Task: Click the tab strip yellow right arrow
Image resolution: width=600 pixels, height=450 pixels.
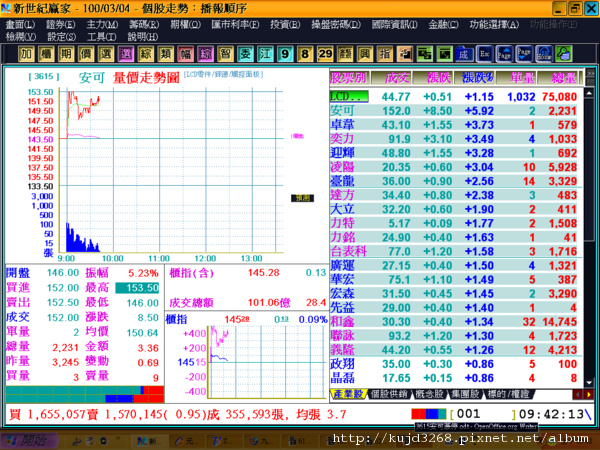Action: [x=588, y=394]
